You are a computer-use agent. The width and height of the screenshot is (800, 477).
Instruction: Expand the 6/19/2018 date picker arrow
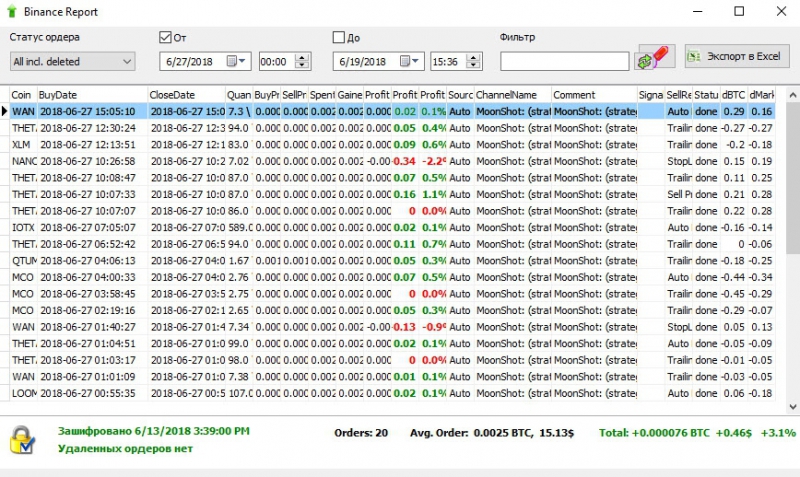click(x=416, y=61)
